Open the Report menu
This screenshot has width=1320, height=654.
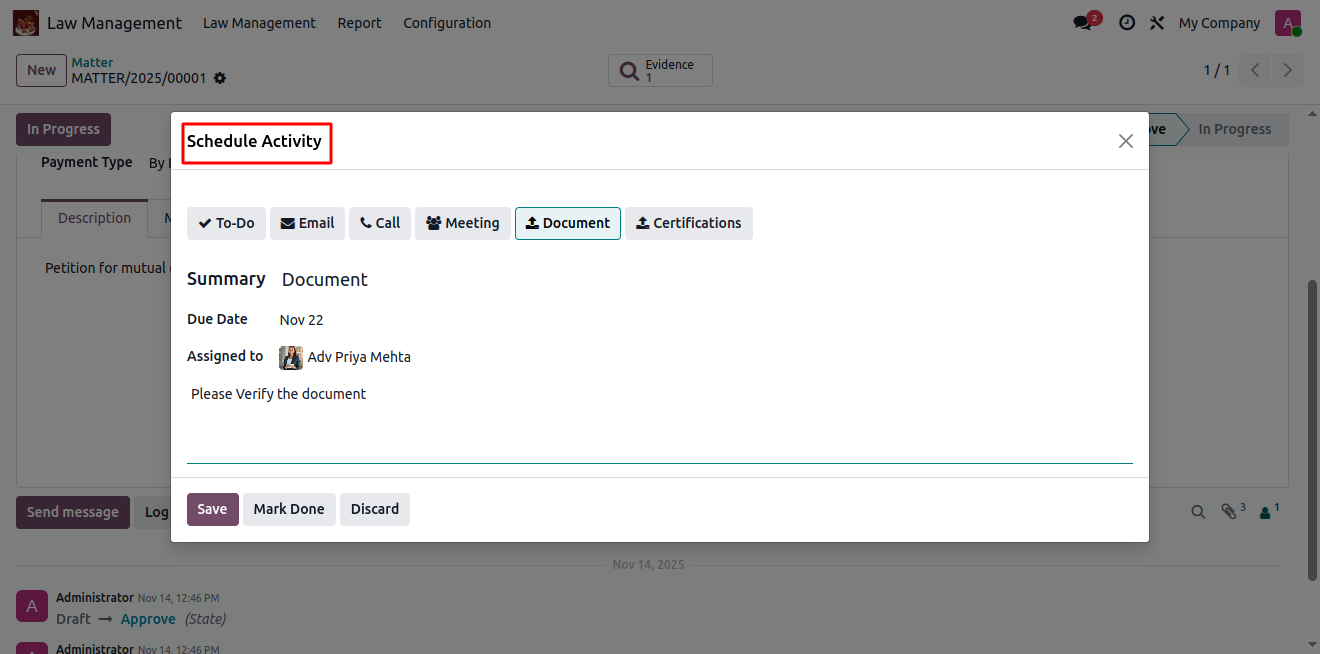[x=359, y=23]
